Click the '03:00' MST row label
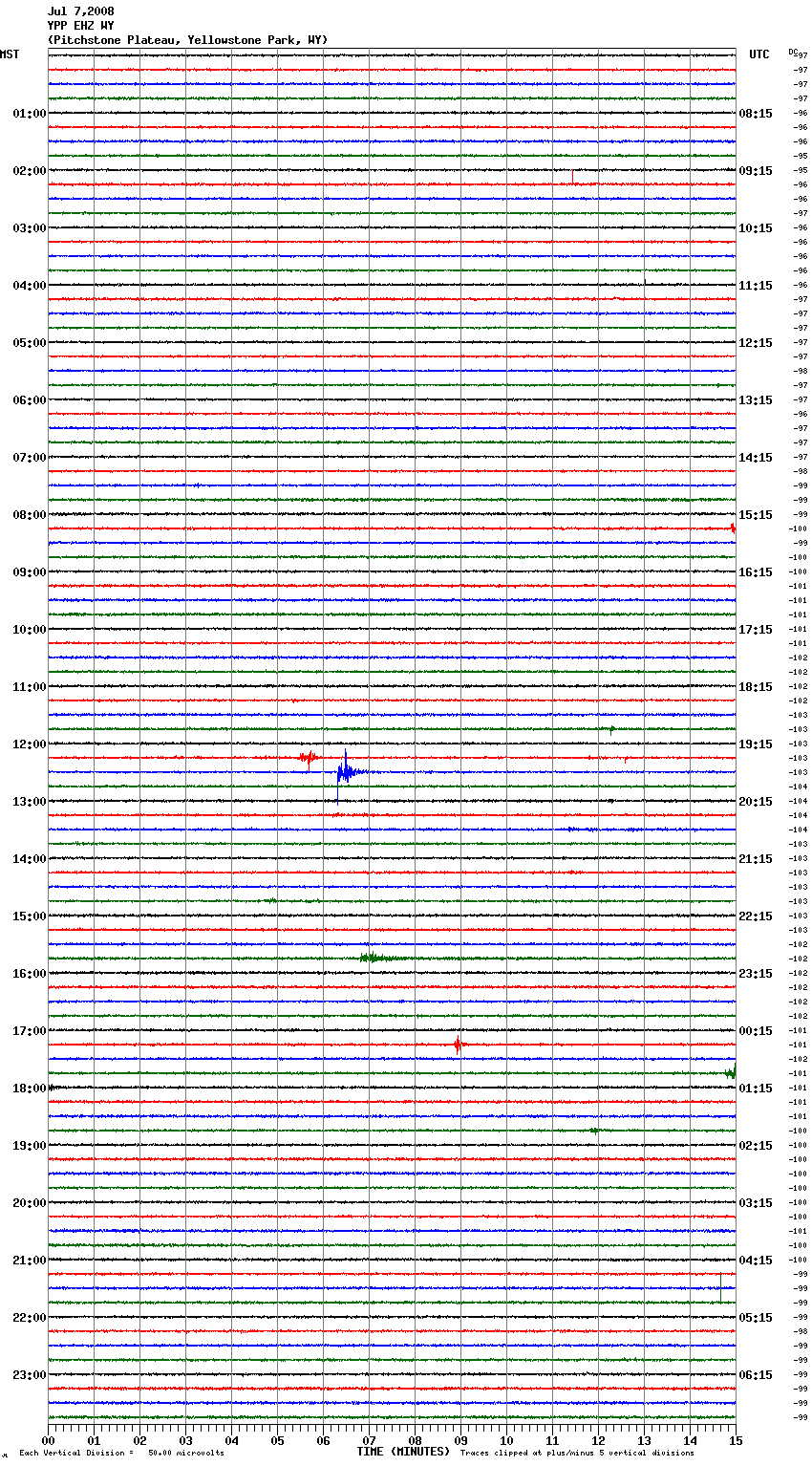Viewport: 812px width, 1466px height. point(29,228)
